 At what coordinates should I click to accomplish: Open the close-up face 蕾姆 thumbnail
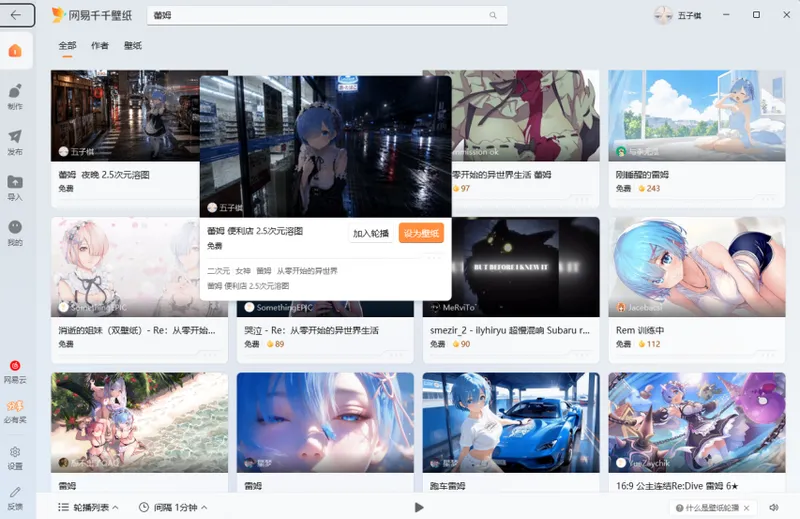pyautogui.click(x=325, y=423)
